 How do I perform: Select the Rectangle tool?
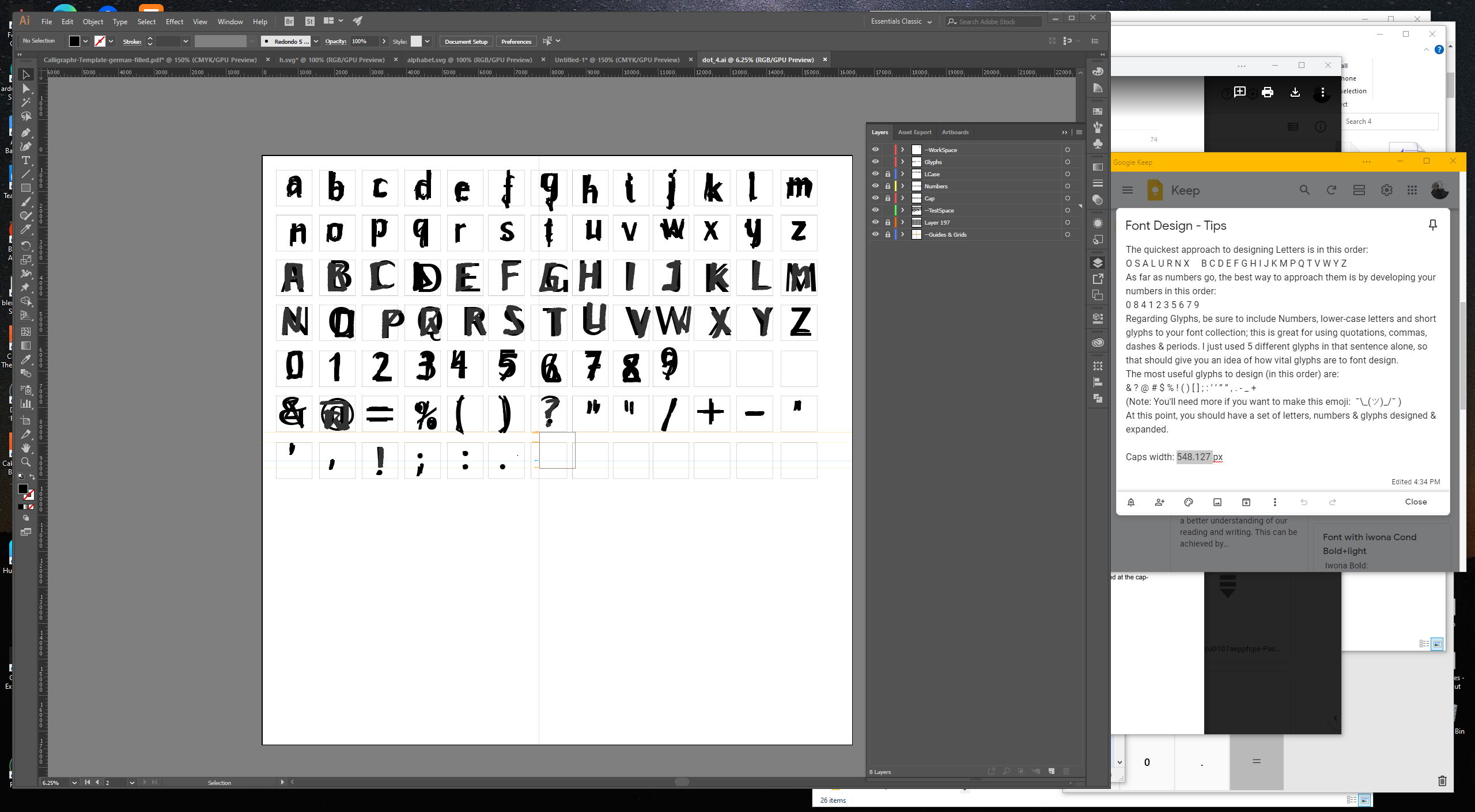pos(26,188)
